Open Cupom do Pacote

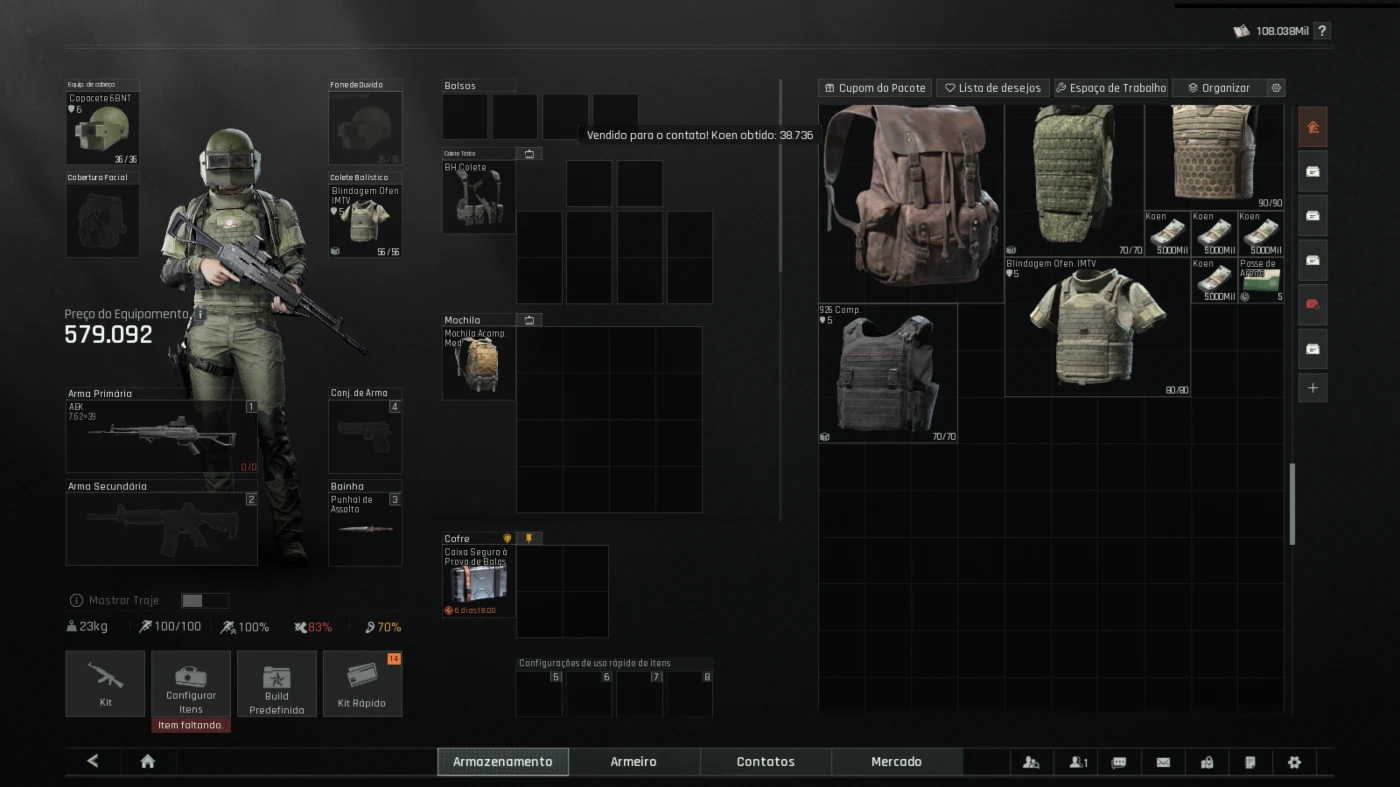[x=875, y=88]
